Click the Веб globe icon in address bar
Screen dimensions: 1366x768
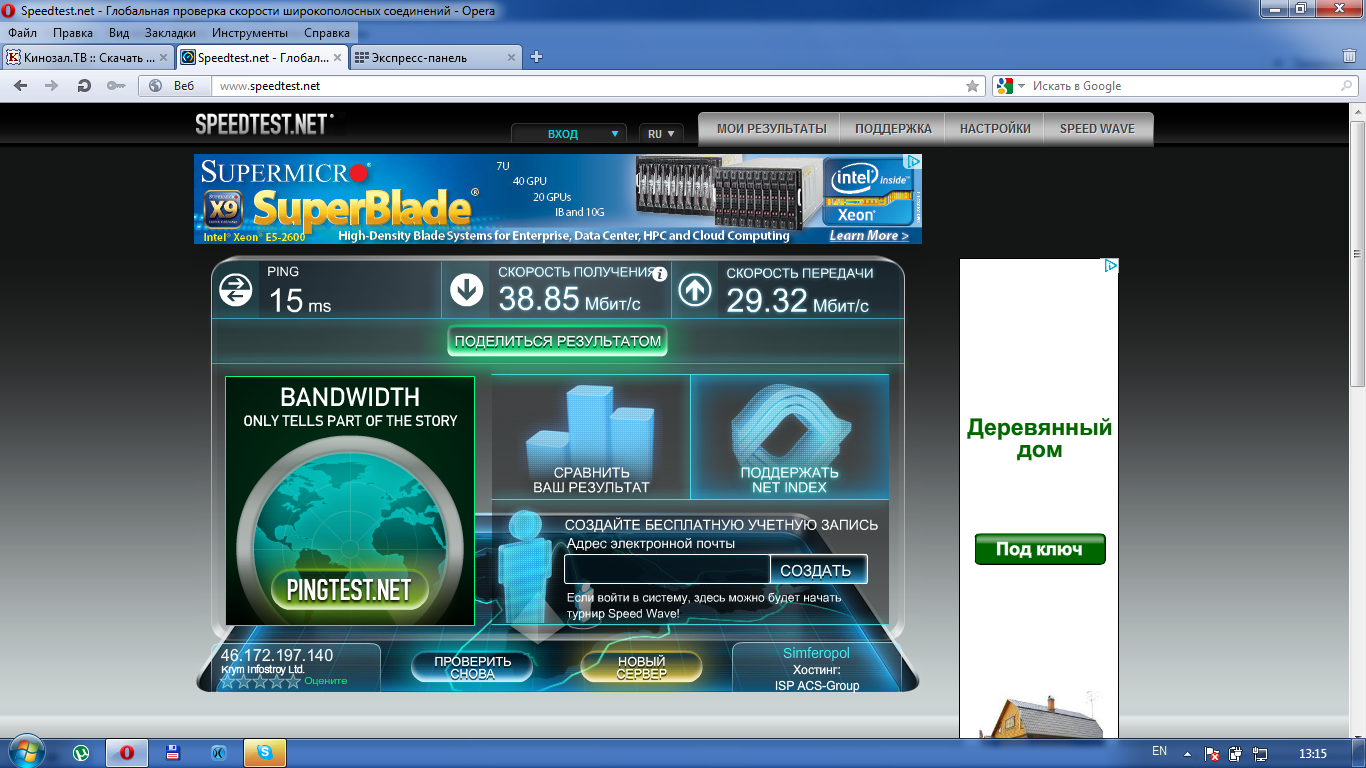[x=156, y=86]
